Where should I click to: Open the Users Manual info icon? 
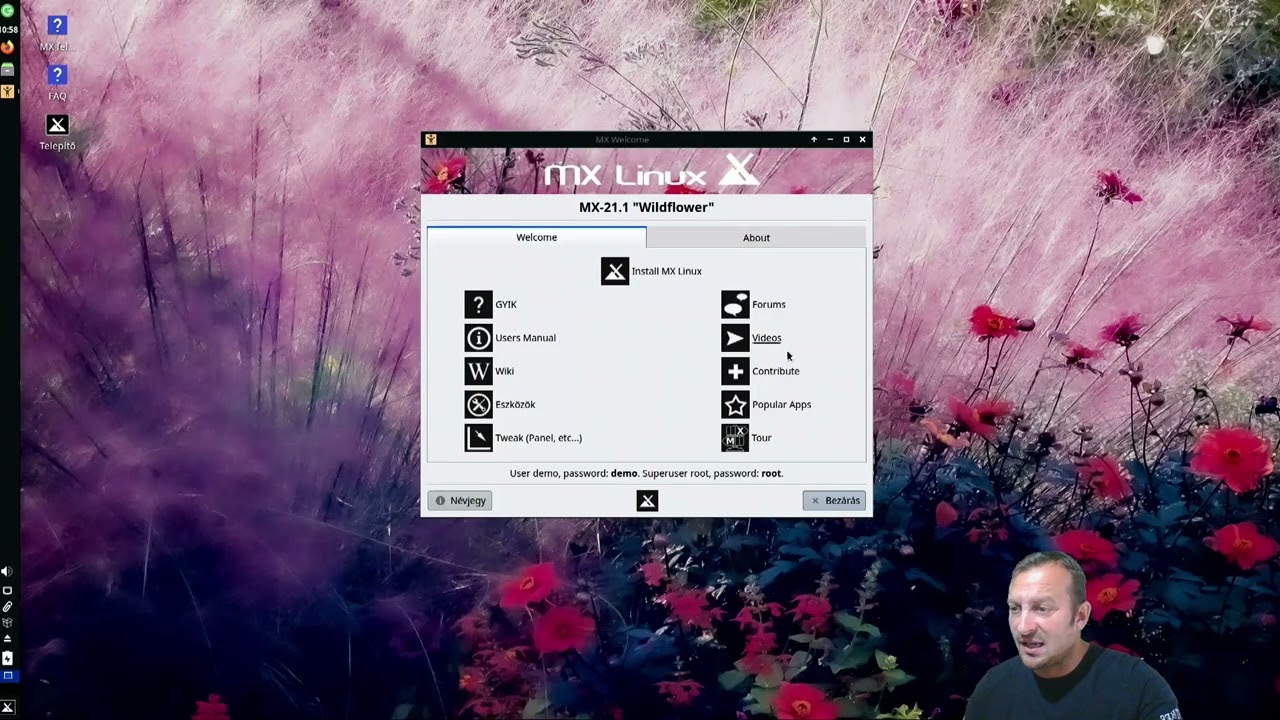478,338
